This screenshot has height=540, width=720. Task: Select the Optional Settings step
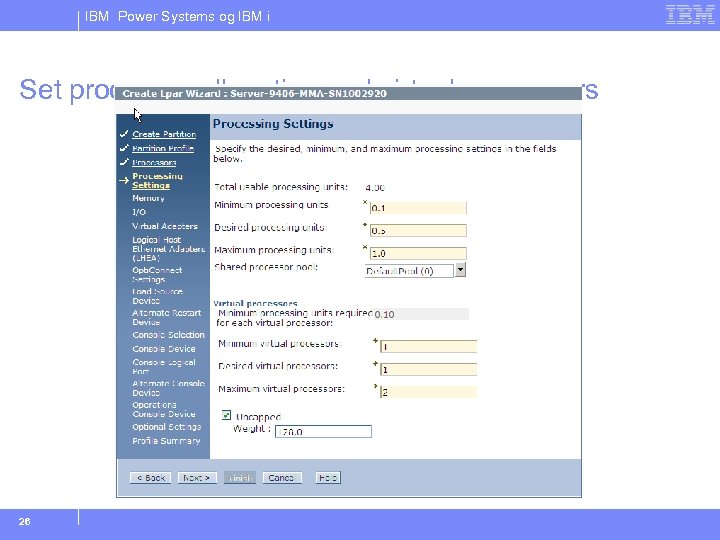(x=167, y=427)
